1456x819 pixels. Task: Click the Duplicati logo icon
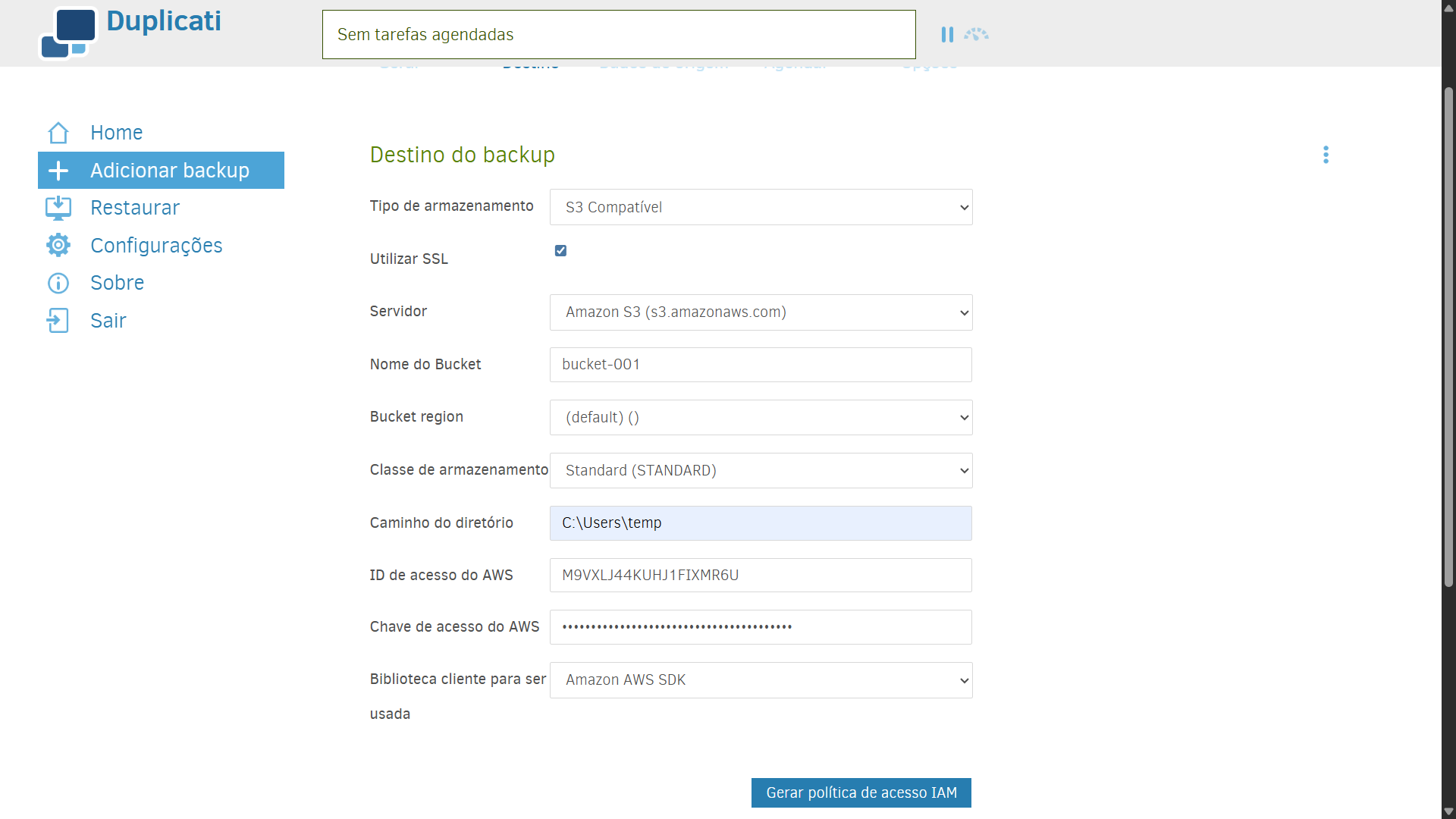click(x=68, y=33)
